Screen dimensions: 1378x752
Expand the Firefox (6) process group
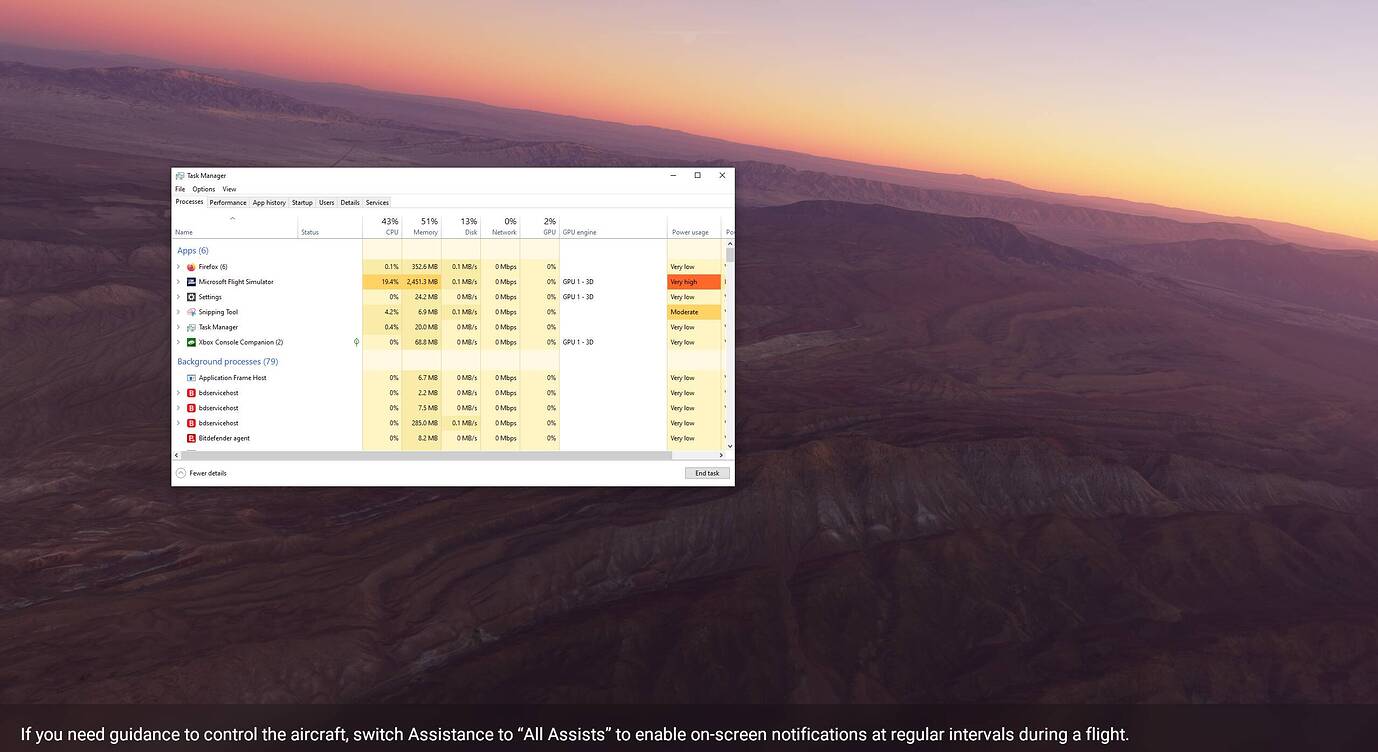pos(178,266)
